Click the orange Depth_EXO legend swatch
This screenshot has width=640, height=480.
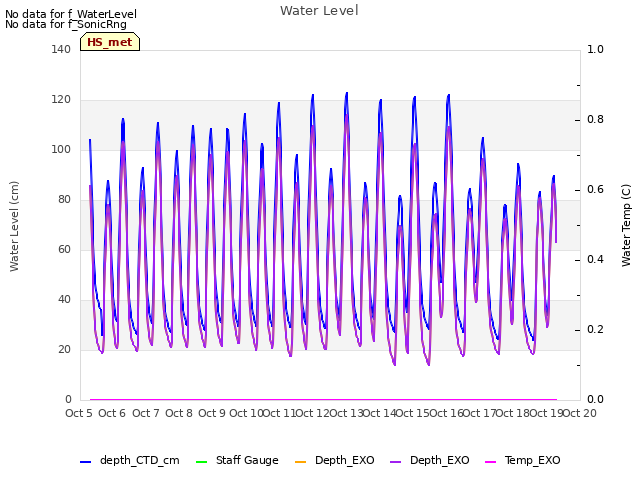coord(300,461)
